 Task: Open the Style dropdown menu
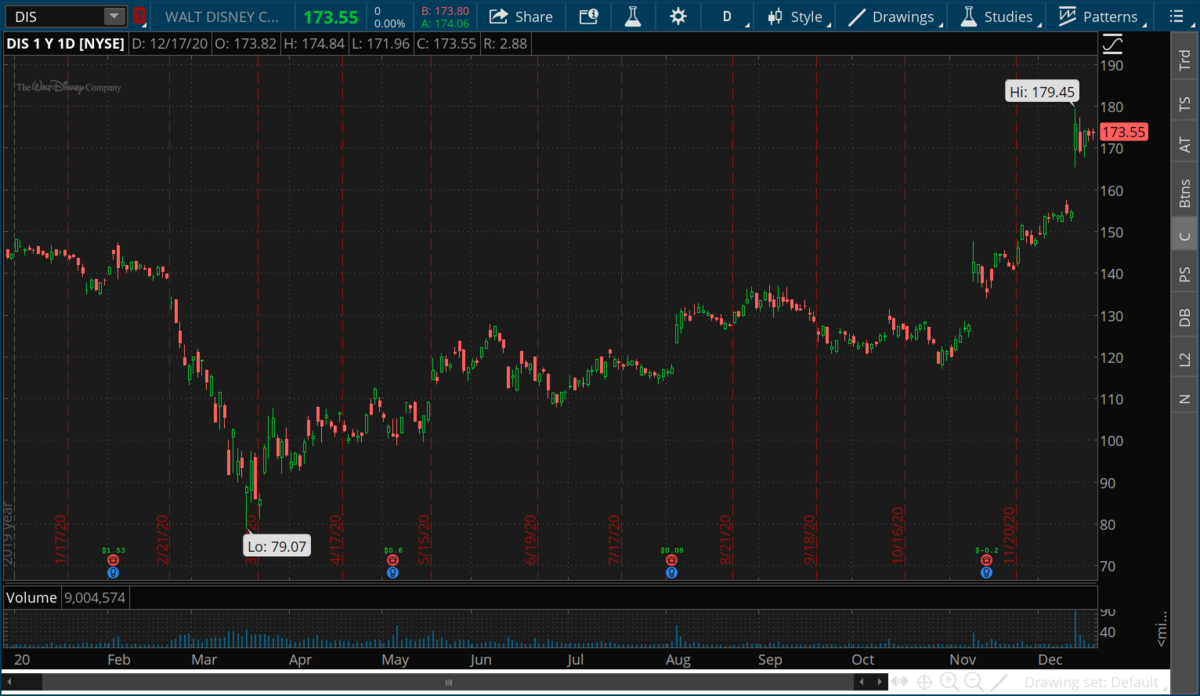click(797, 17)
